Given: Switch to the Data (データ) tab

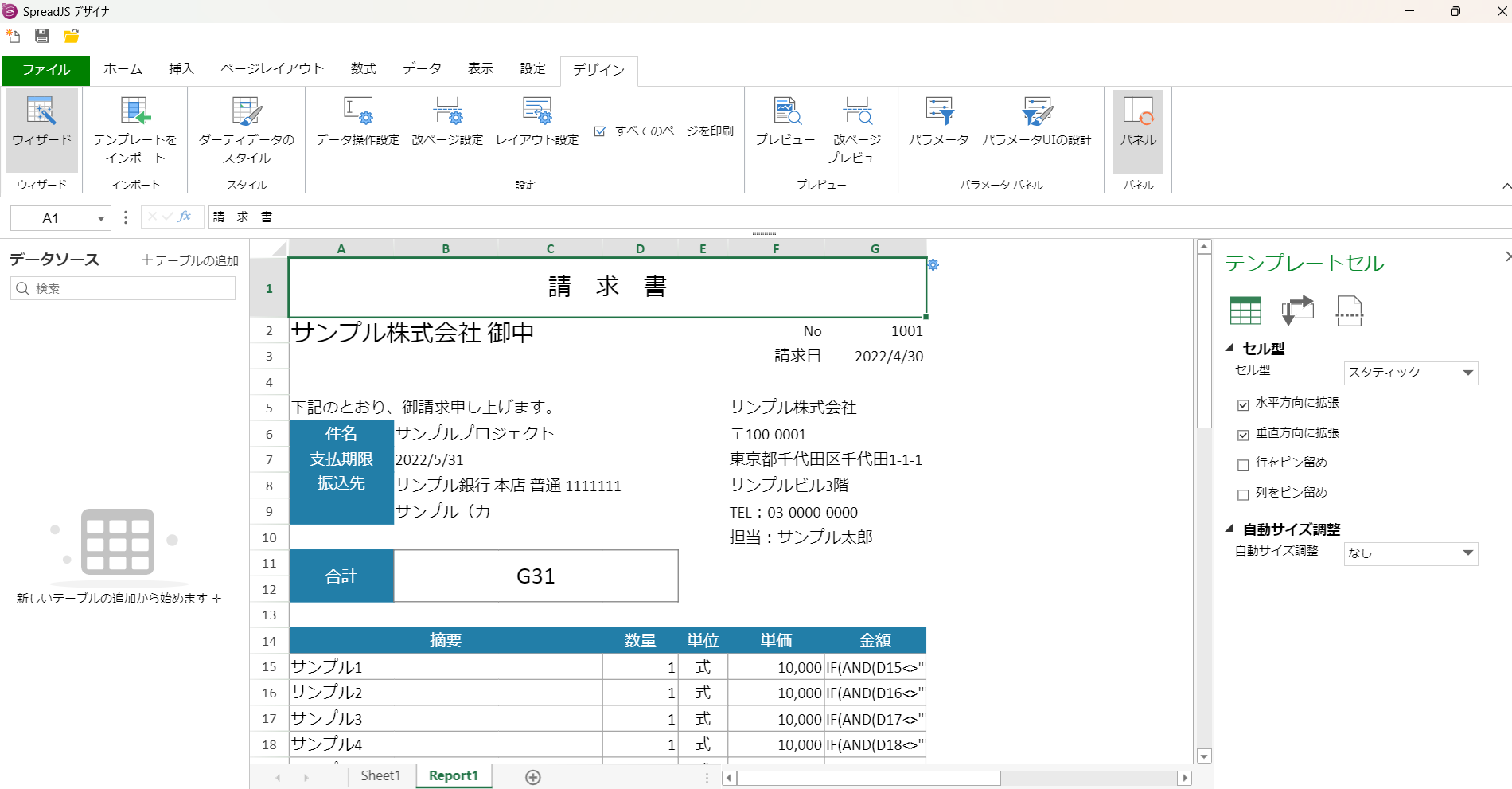Looking at the screenshot, I should coord(422,69).
